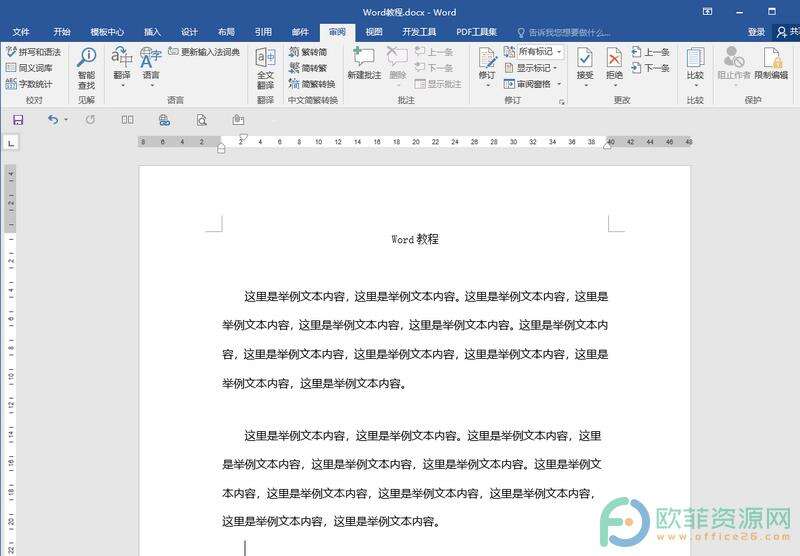Click the left indent marker on ruler

click(x=221, y=149)
